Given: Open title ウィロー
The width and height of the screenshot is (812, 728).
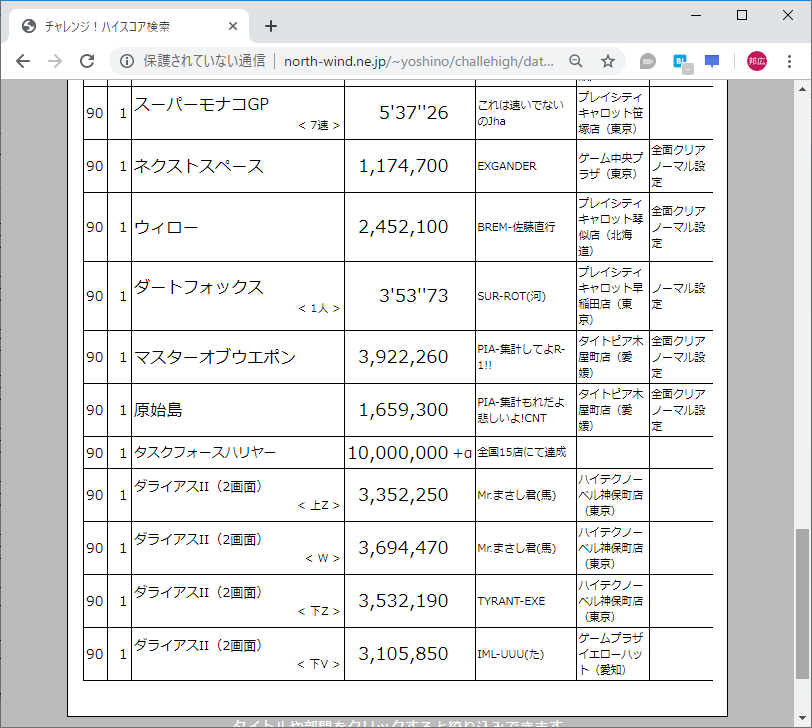Looking at the screenshot, I should (166, 227).
